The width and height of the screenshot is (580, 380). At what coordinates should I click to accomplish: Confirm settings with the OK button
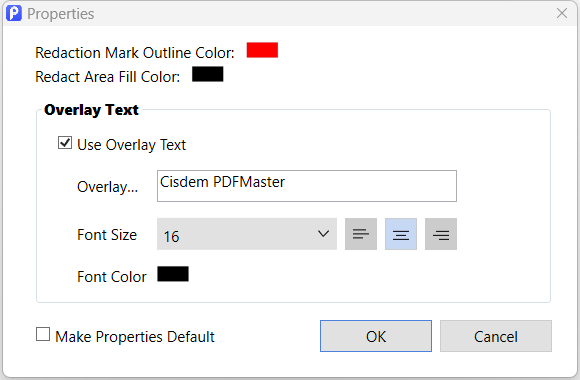coord(376,336)
